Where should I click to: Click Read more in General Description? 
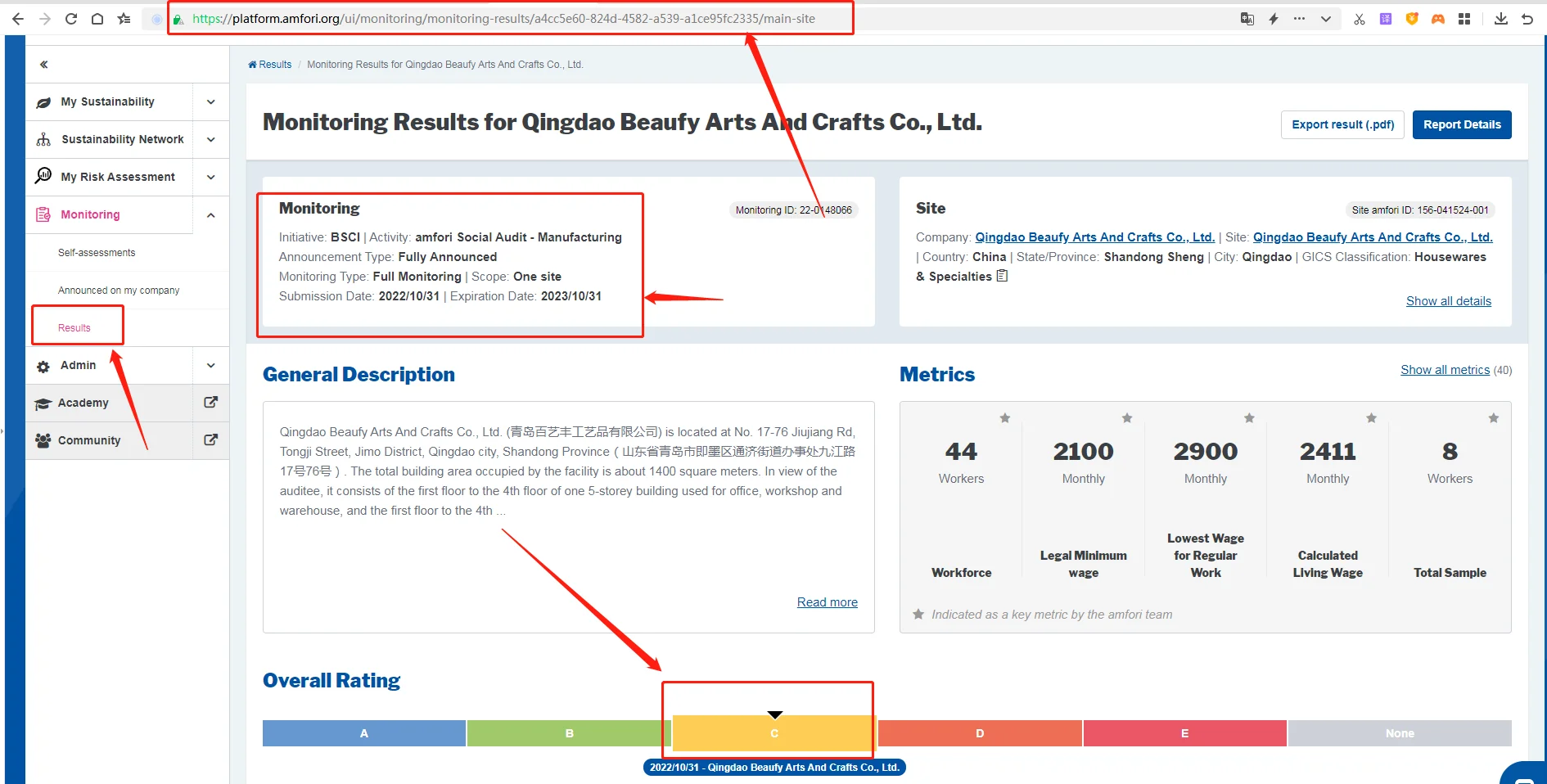click(x=828, y=602)
